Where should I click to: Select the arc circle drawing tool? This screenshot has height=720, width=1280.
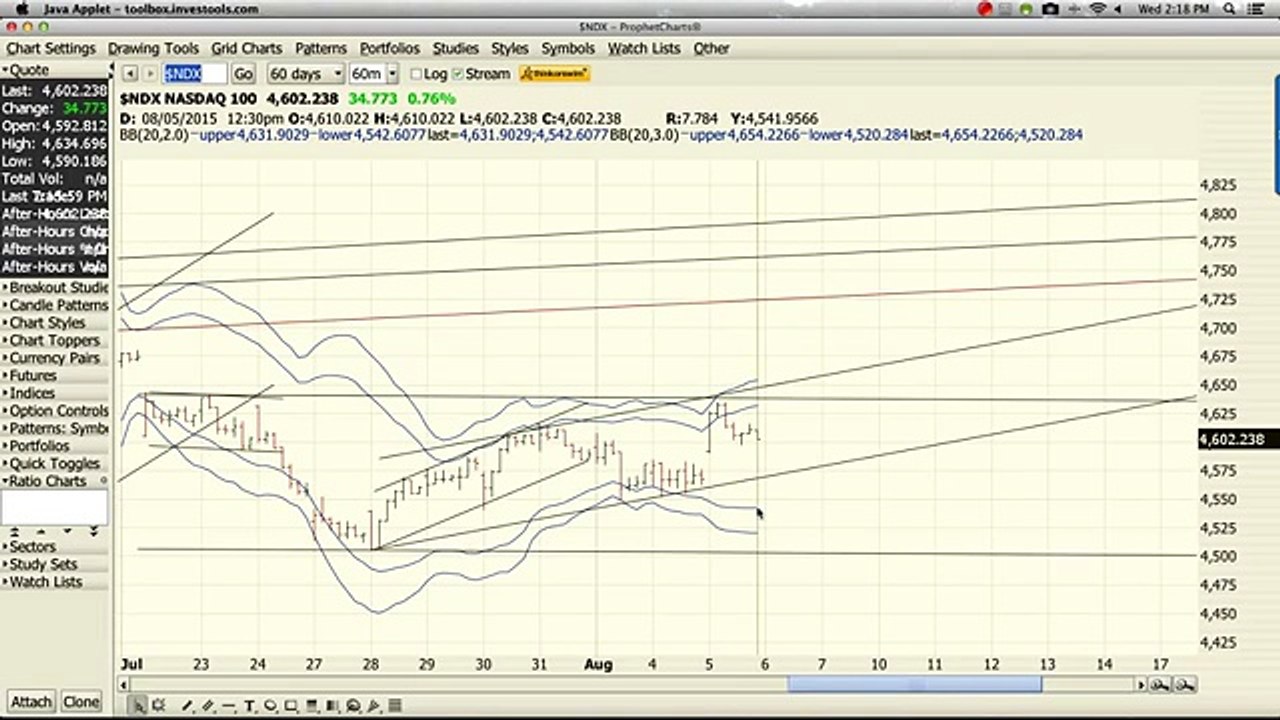(x=353, y=706)
